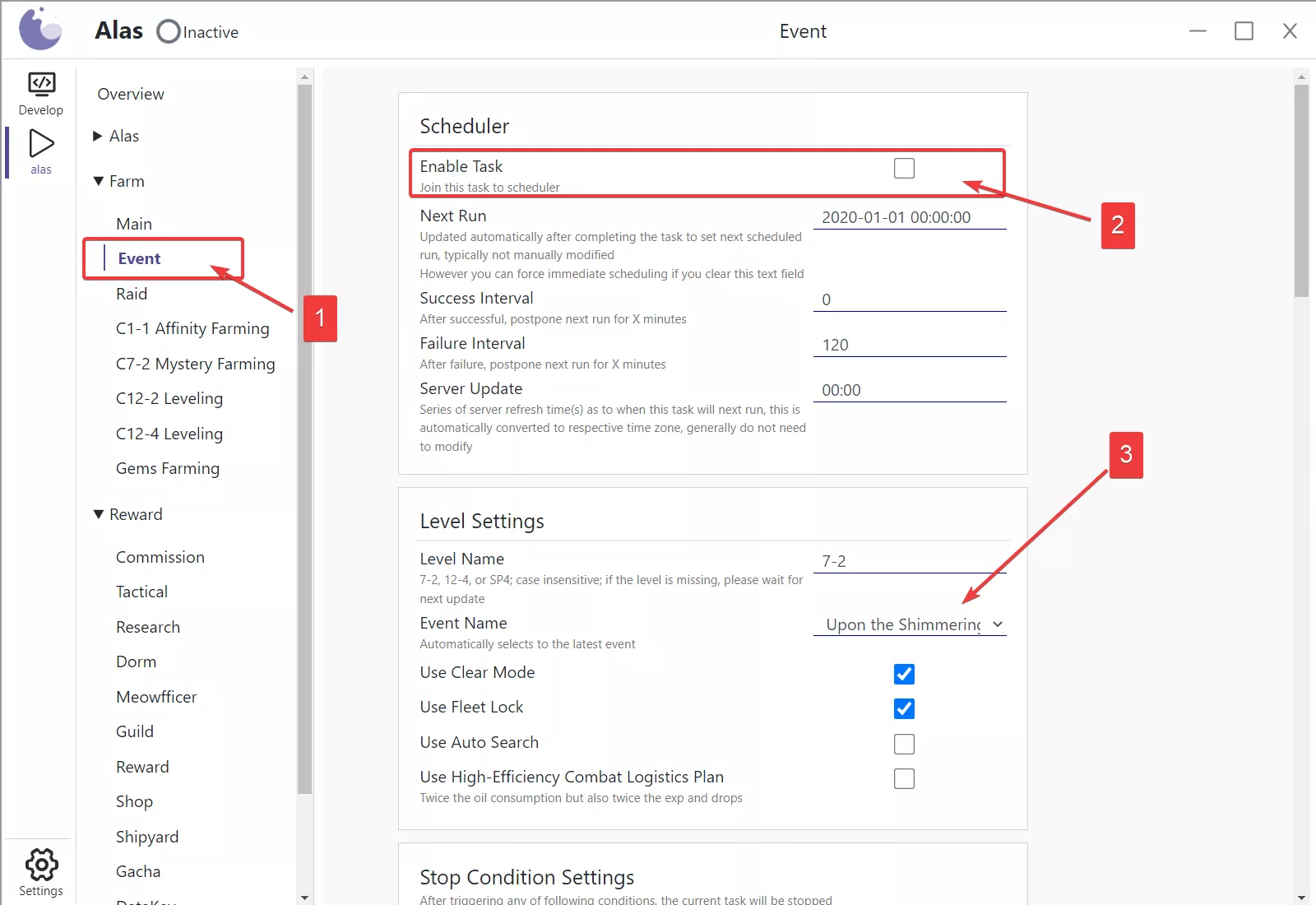Open the Event Name dropdown
Image resolution: width=1316 pixels, height=905 pixels.
tap(910, 624)
